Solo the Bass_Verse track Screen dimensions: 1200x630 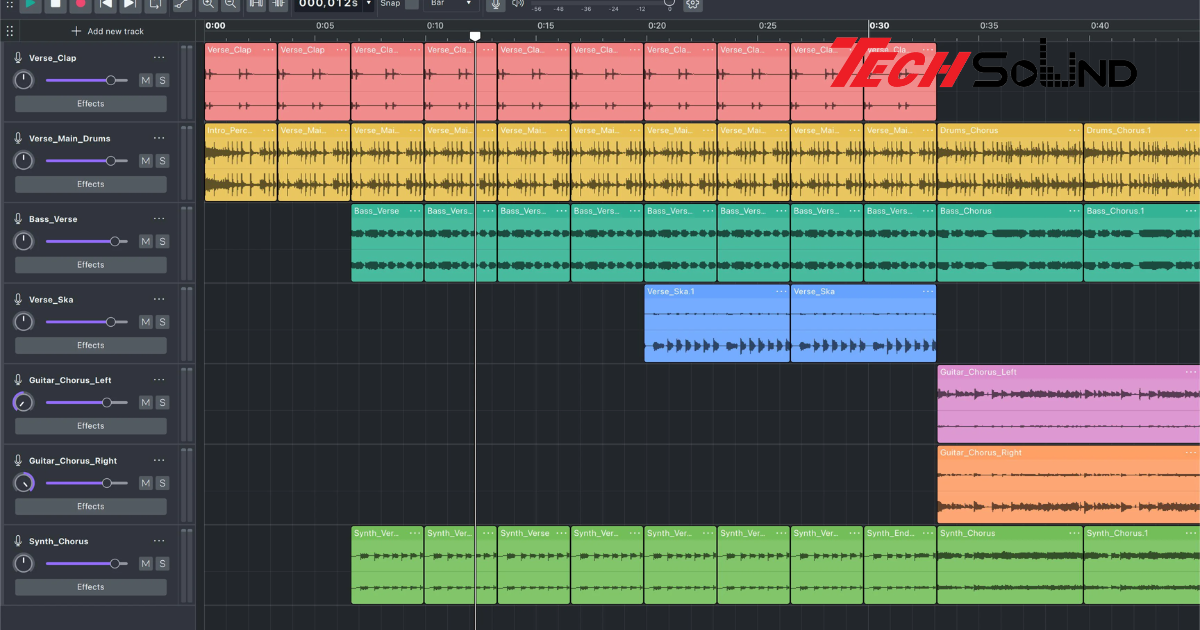[162, 241]
